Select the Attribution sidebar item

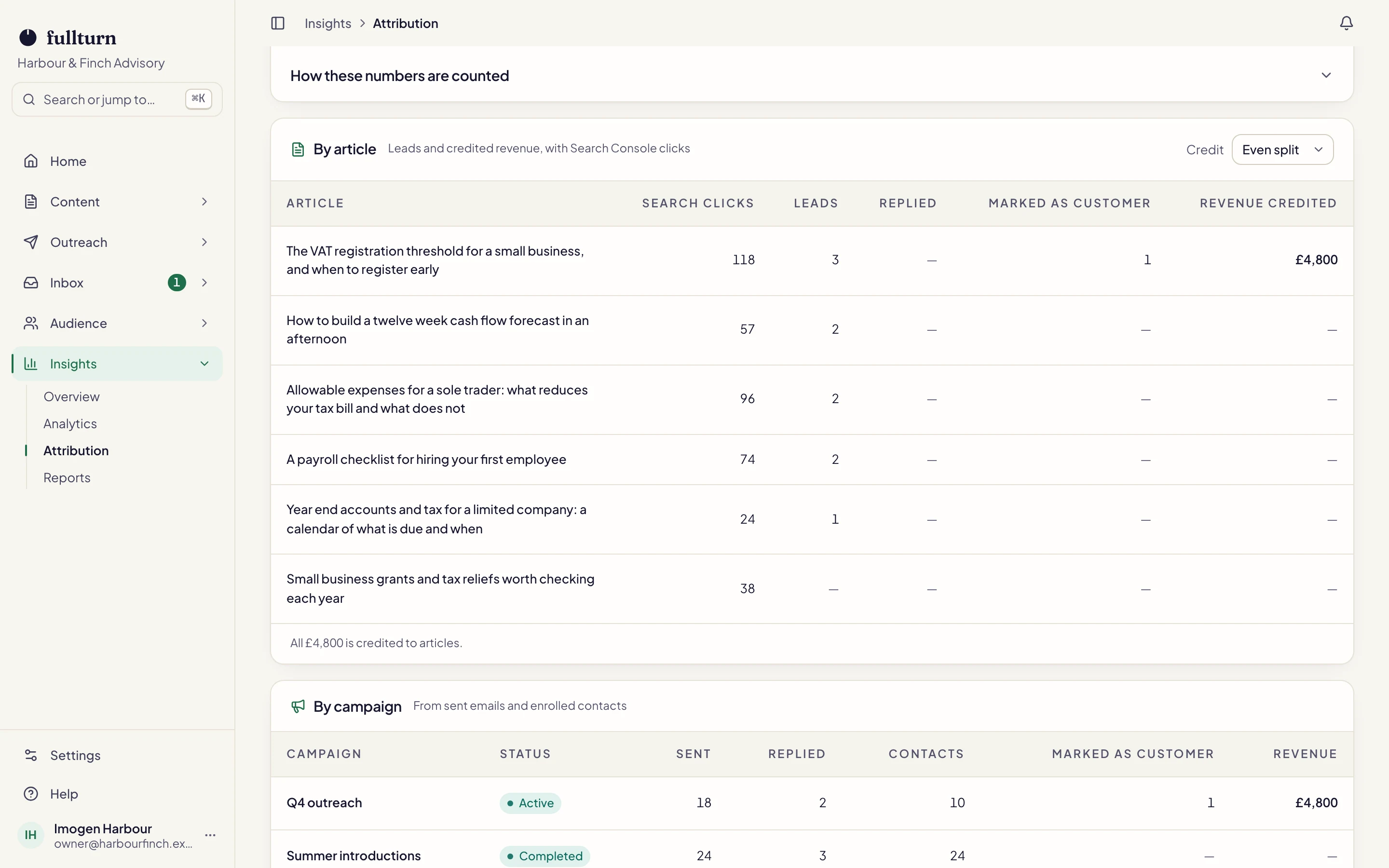(76, 451)
